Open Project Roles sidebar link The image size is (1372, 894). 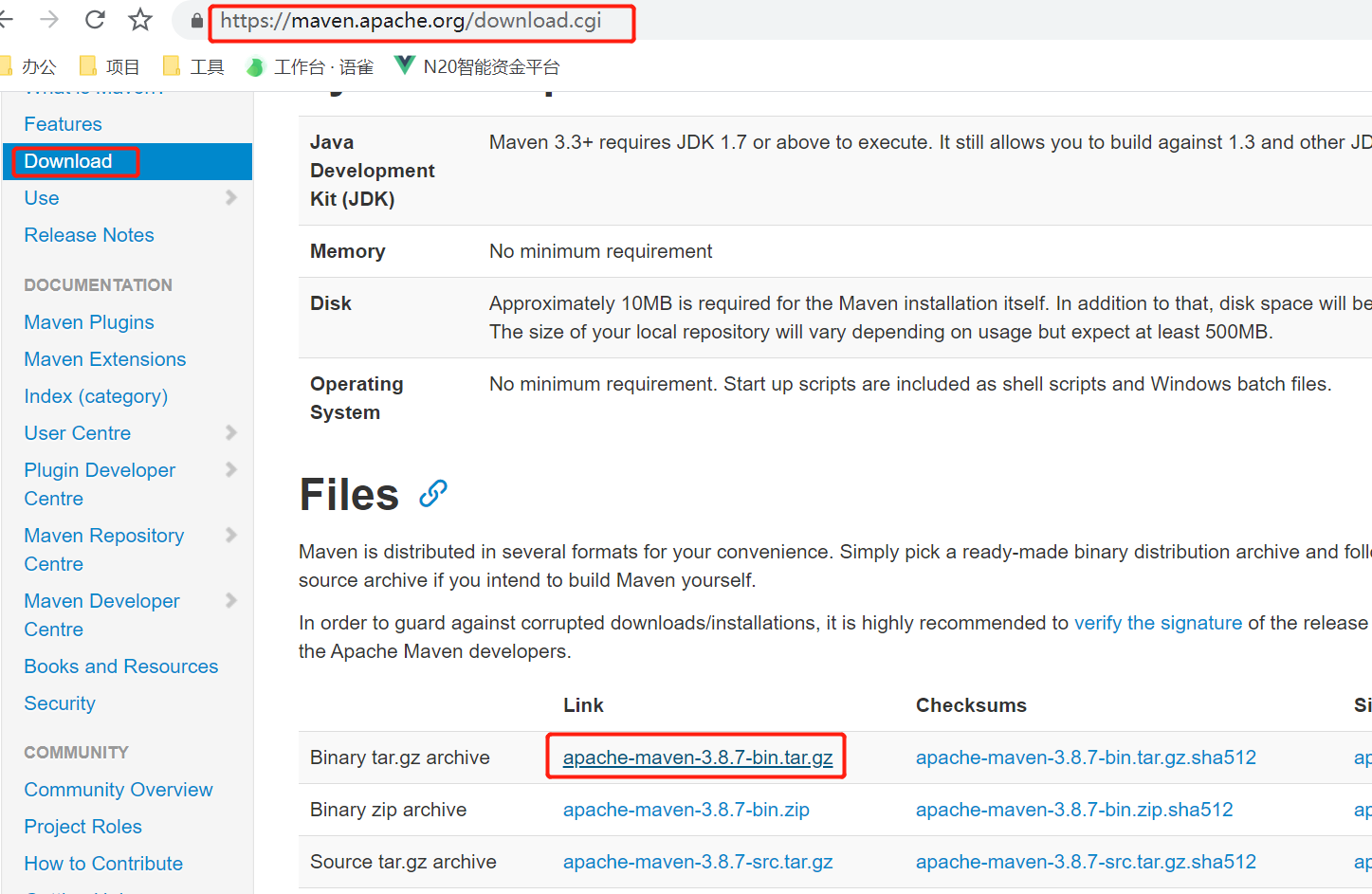click(x=83, y=827)
